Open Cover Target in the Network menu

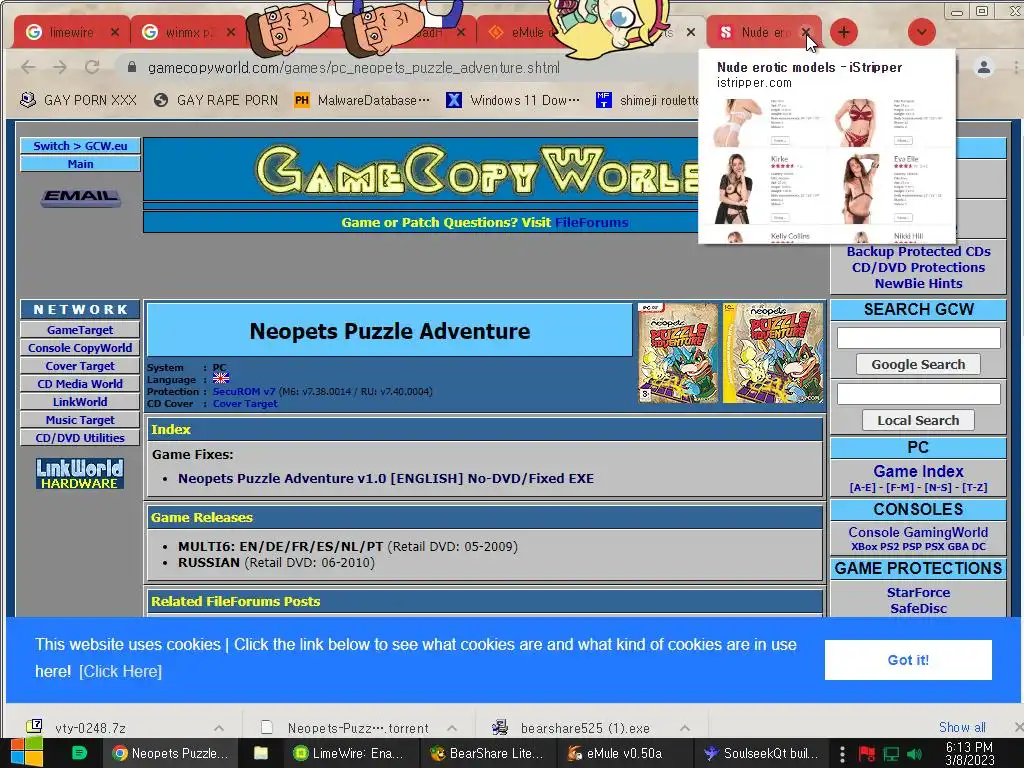pyautogui.click(x=80, y=366)
